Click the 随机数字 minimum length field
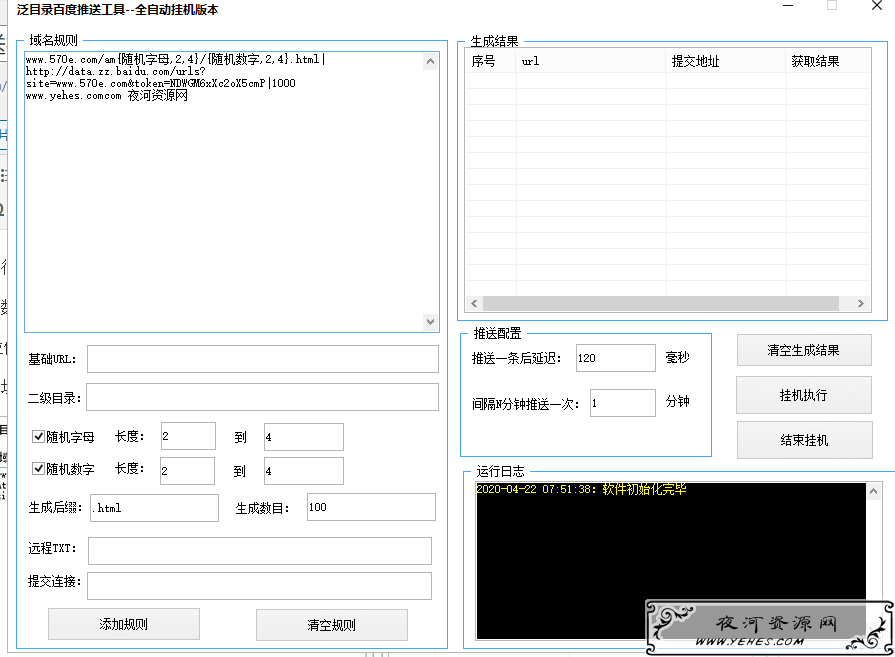 [x=187, y=471]
